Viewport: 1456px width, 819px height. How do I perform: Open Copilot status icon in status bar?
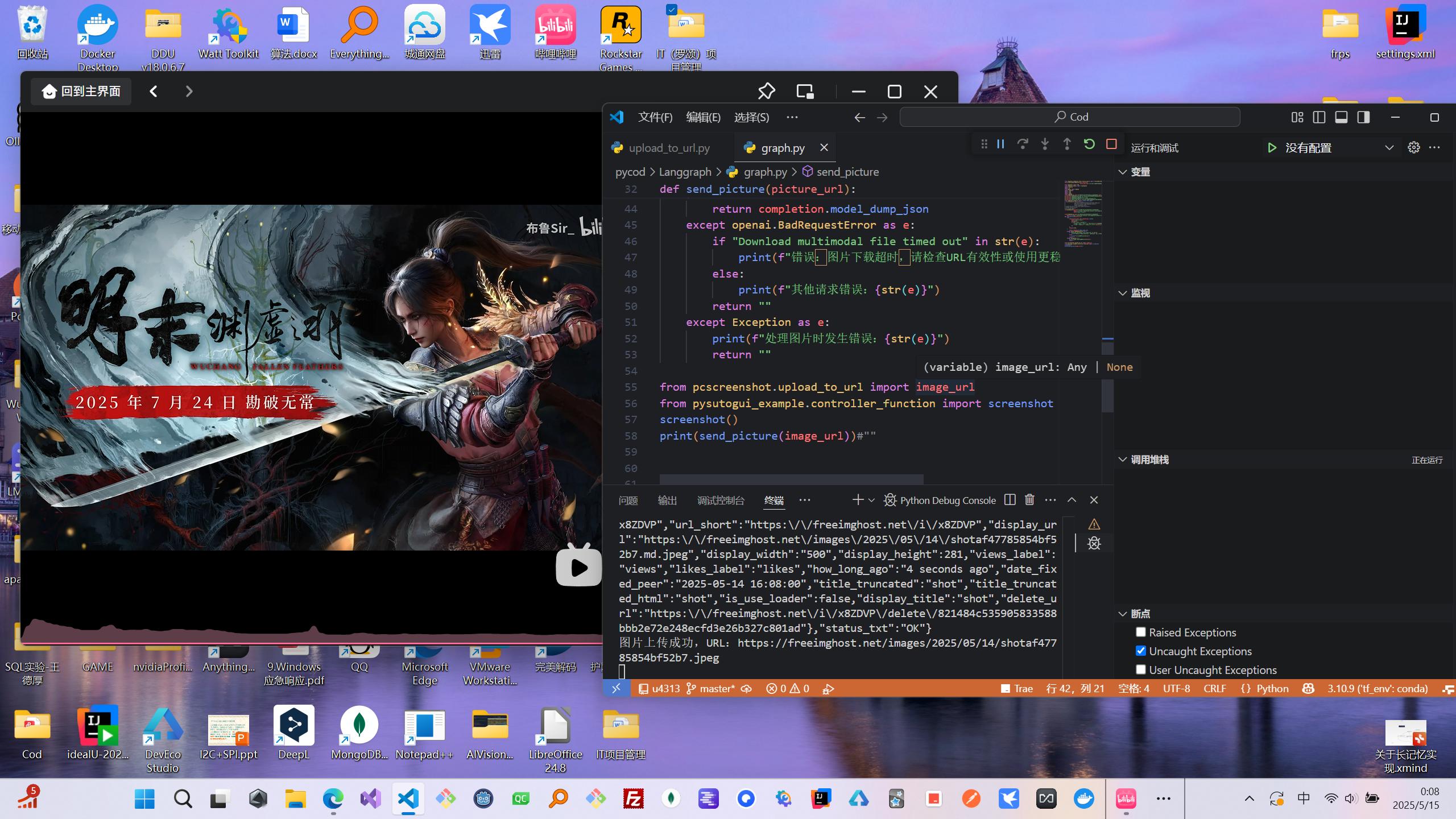coord(1308,689)
